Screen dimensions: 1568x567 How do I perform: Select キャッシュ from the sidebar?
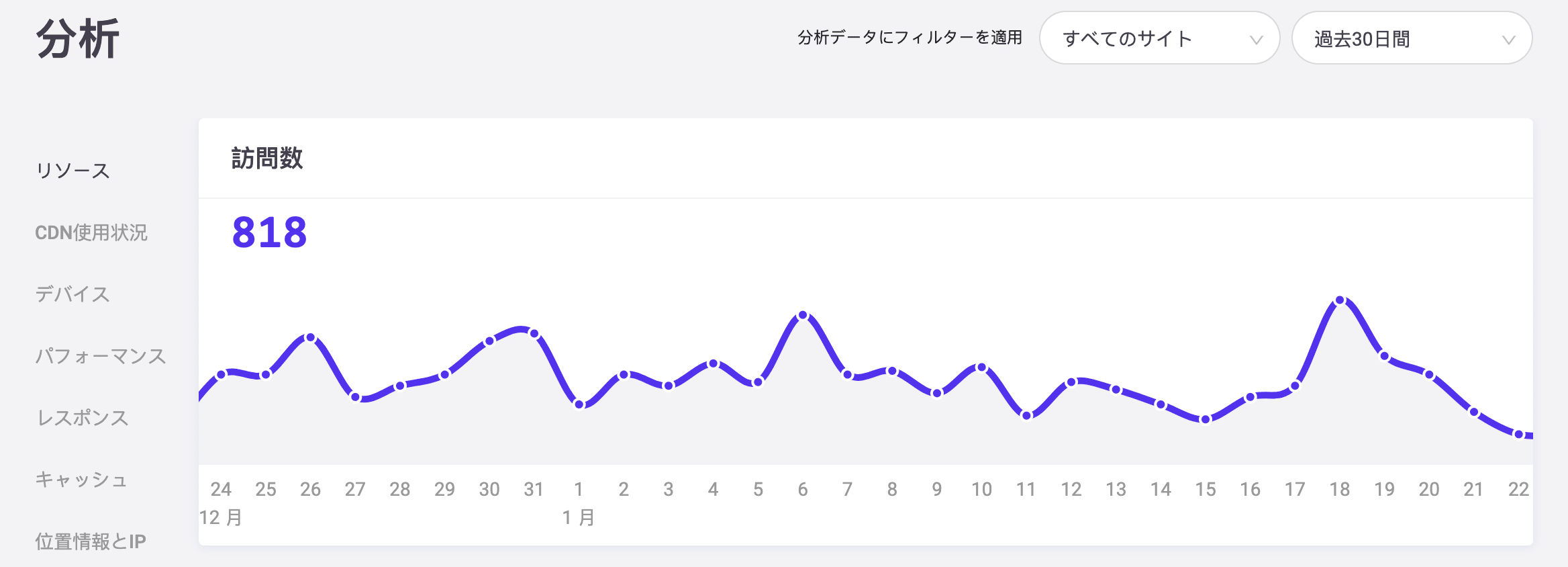point(83,479)
